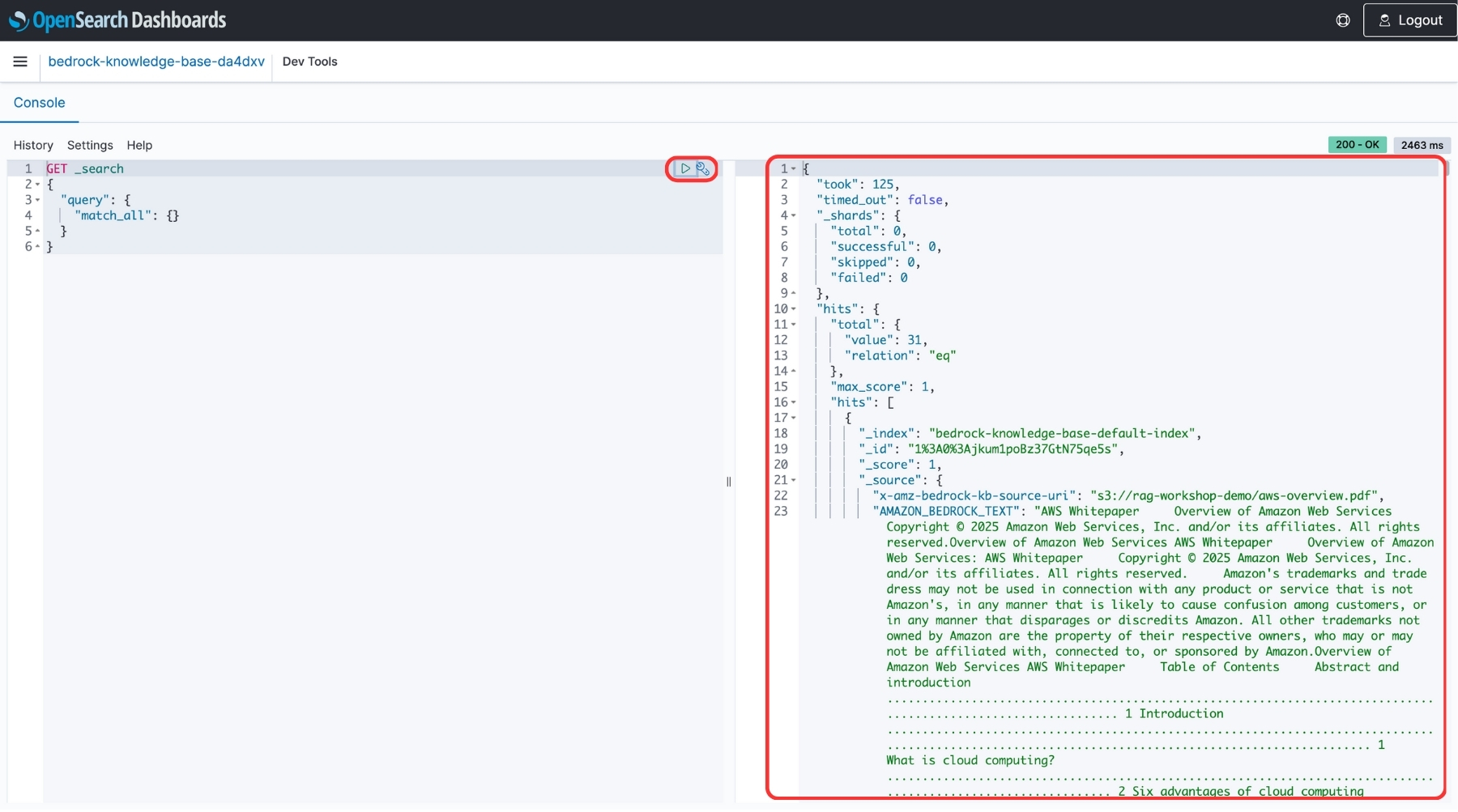Open the bedrock-knowledge-base-da4dxv breadcrumb link
This screenshot has height=812, width=1458.
tap(156, 62)
